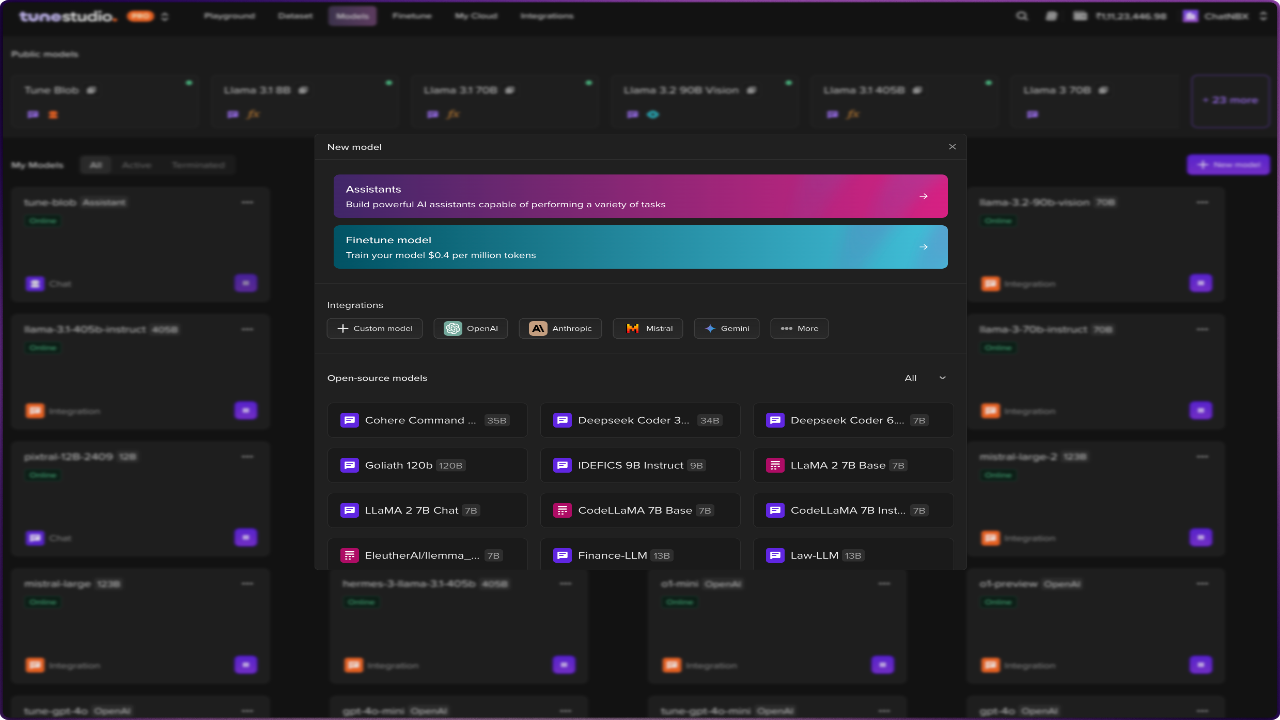Image resolution: width=1280 pixels, height=720 pixels.
Task: Click the hermes-3-llama-3.1-405b card title
Action: click(409, 583)
